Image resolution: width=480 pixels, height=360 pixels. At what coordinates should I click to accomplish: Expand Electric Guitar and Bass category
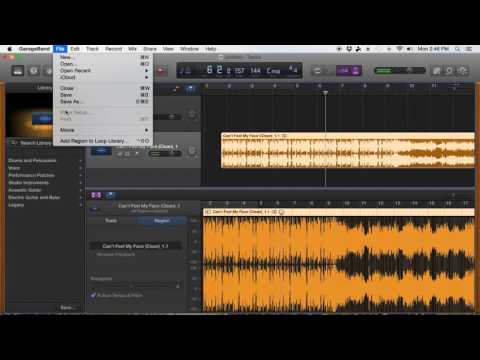45,197
